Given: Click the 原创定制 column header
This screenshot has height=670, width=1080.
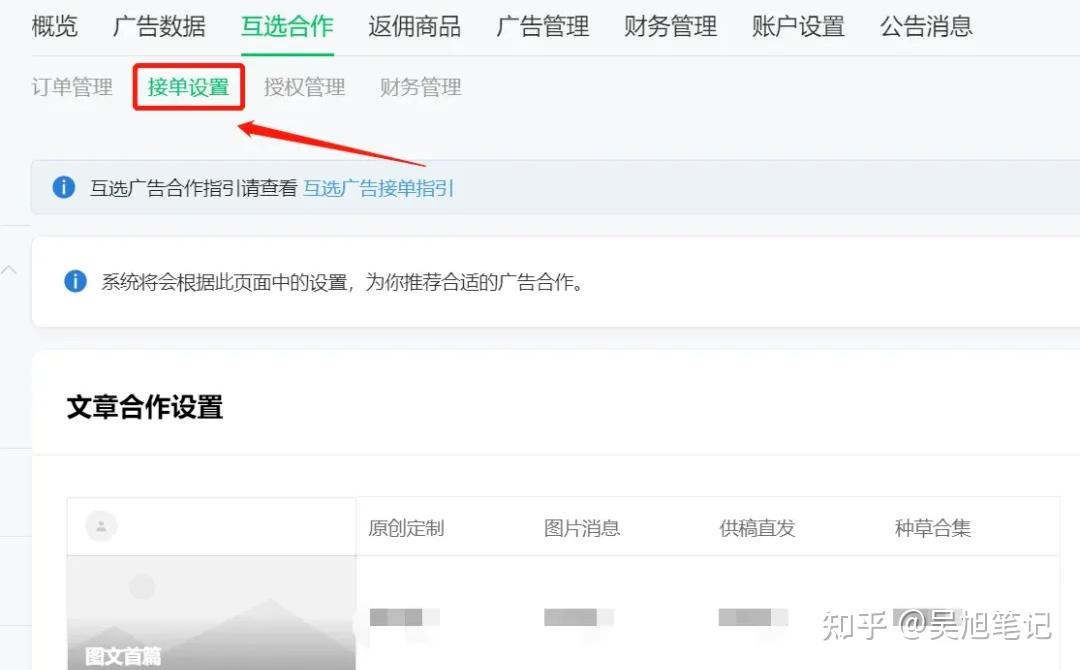Looking at the screenshot, I should click(406, 528).
